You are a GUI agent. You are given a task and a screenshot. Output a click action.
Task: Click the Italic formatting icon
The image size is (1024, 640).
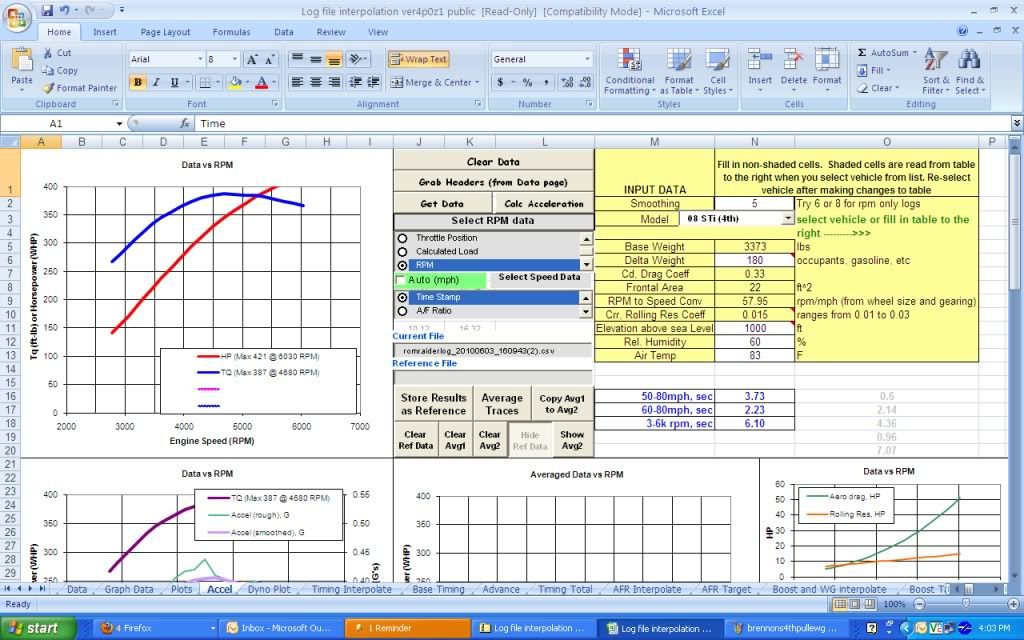point(156,83)
